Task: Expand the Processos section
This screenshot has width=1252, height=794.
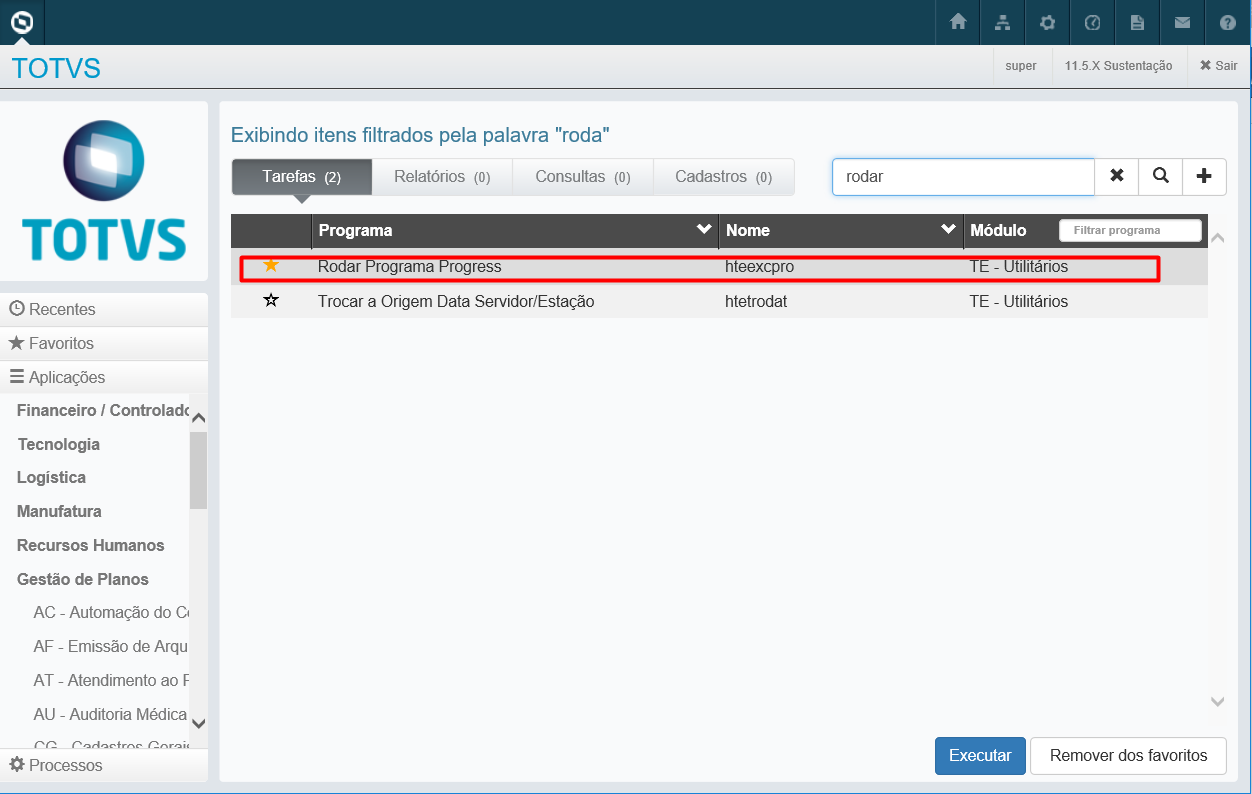Action: [104, 765]
